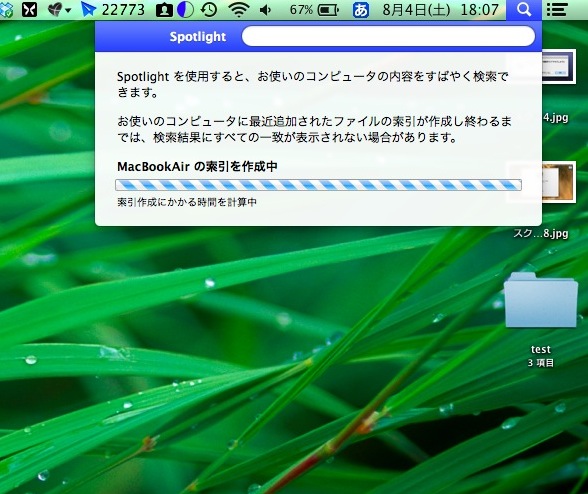Click the battery status icon
588x494 pixels.
[x=328, y=10]
